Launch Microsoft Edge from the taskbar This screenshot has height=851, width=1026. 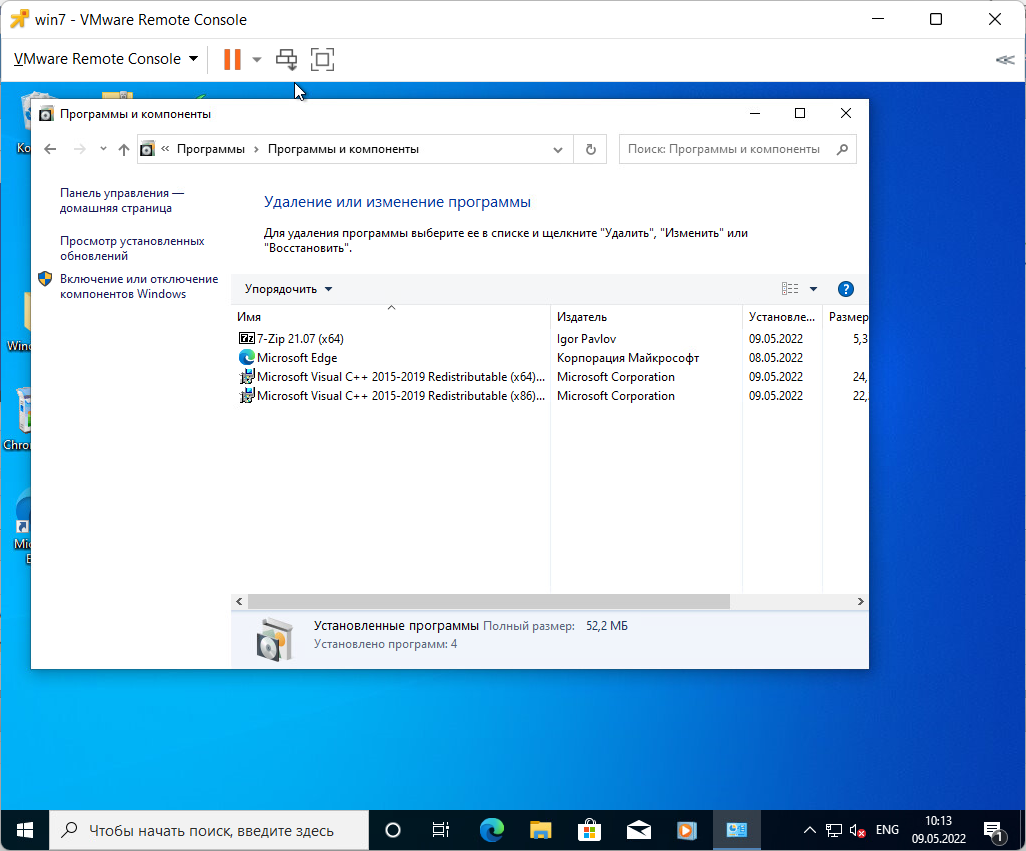492,831
